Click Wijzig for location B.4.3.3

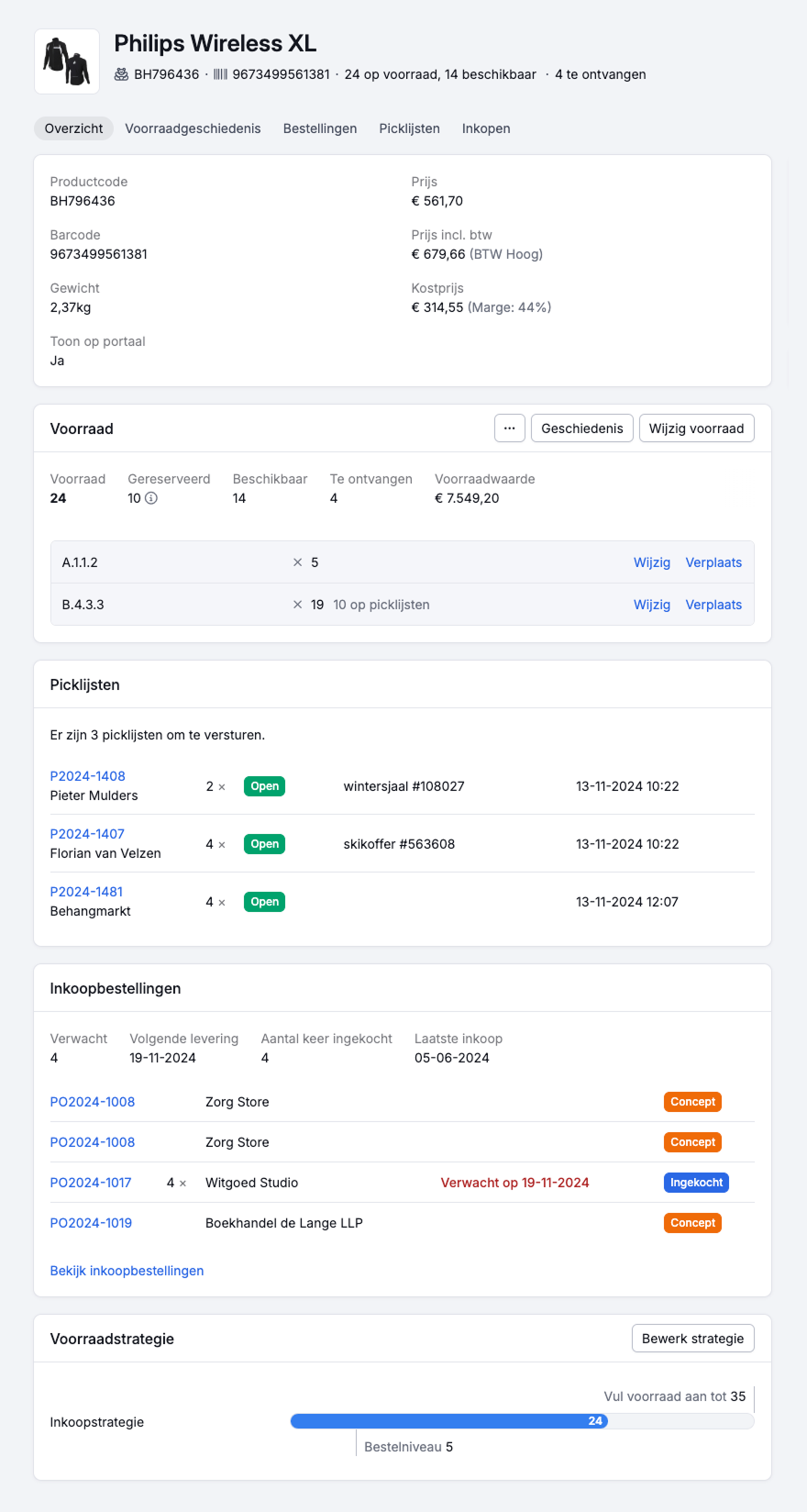coord(652,605)
